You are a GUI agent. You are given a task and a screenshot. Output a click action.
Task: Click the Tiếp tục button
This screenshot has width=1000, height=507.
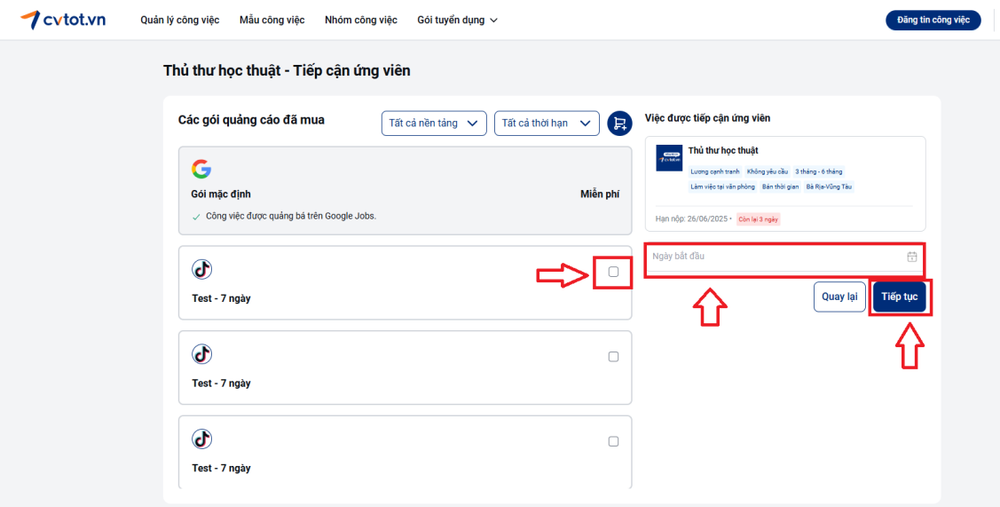tap(900, 297)
